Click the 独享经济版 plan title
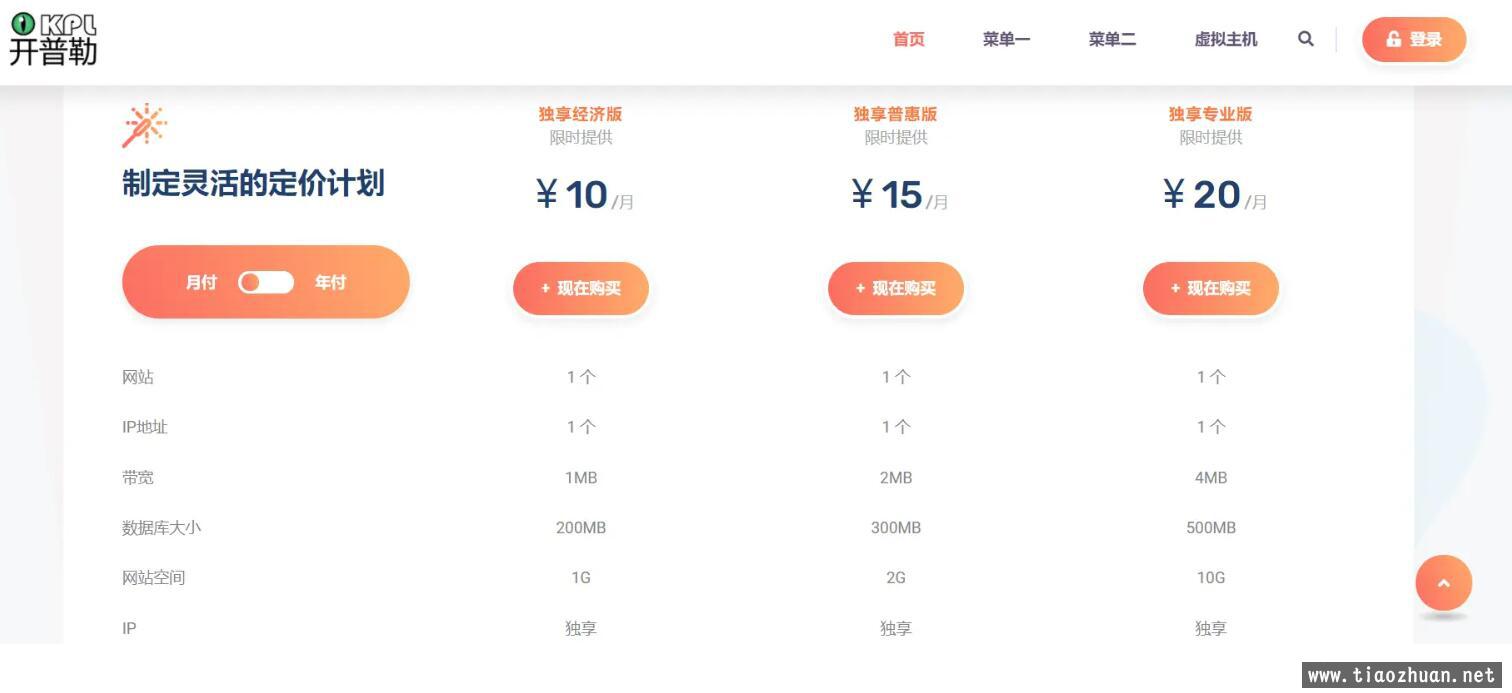The image size is (1512, 693). [580, 114]
